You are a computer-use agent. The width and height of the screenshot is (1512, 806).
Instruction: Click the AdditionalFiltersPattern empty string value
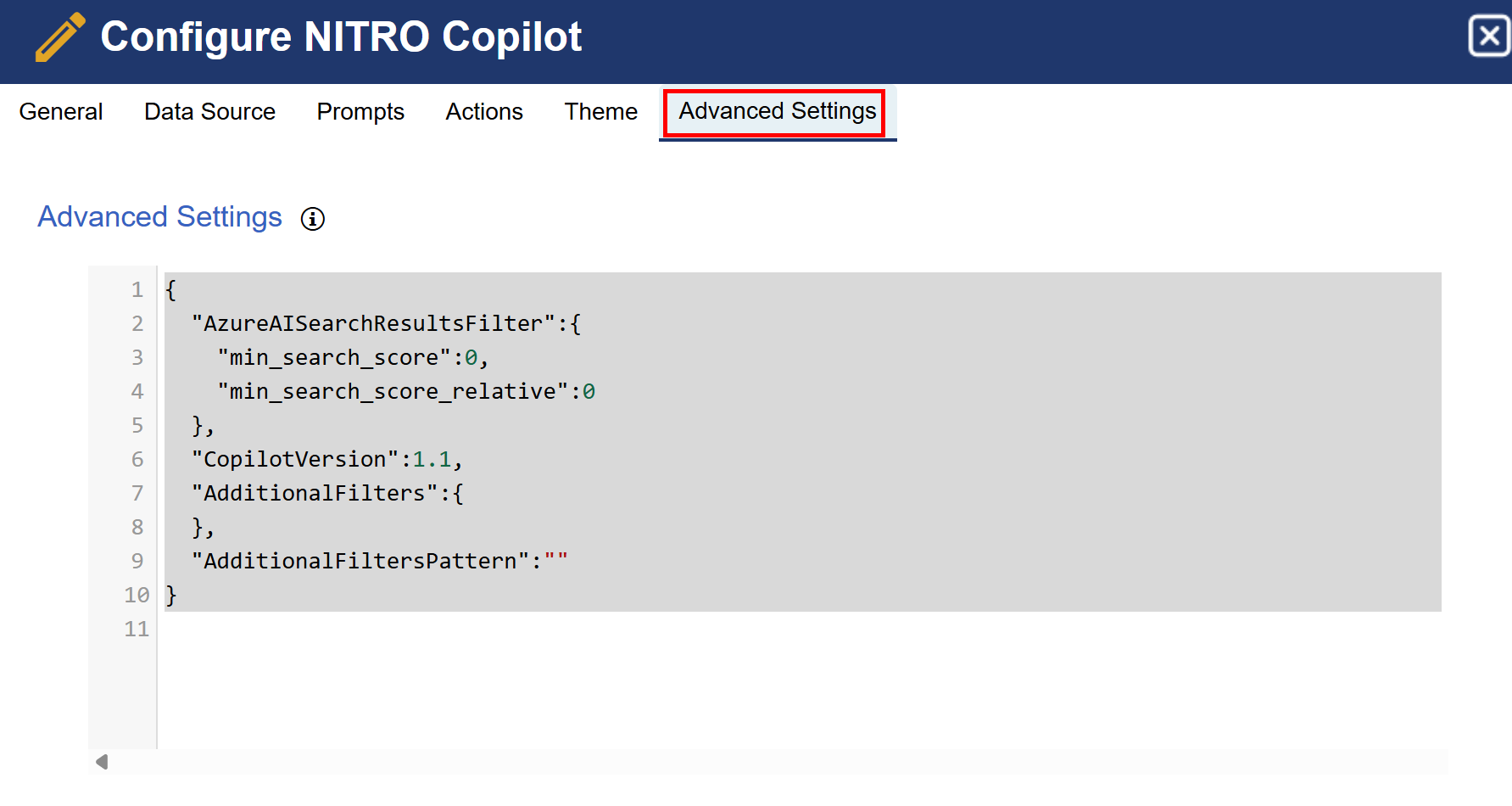click(556, 562)
